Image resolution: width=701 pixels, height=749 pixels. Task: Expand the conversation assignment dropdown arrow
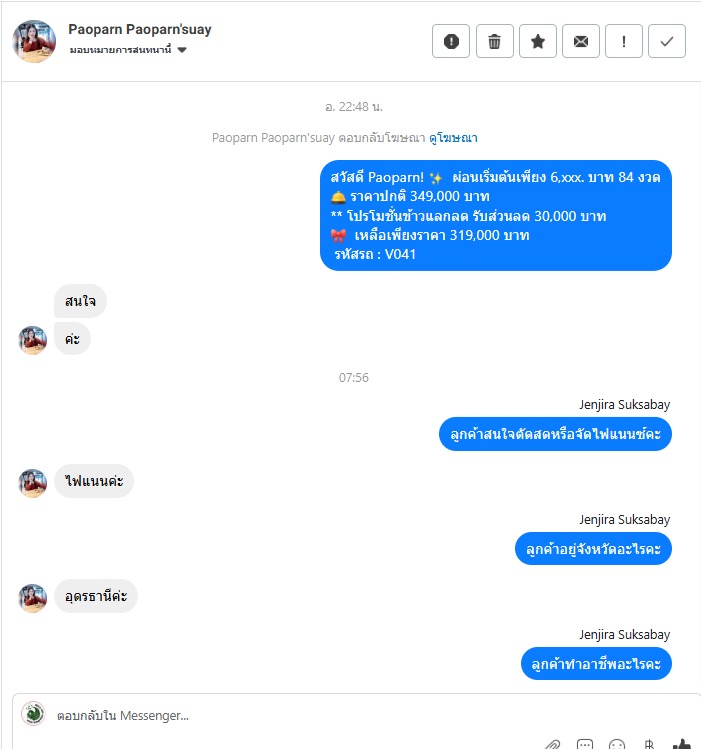click(x=182, y=50)
